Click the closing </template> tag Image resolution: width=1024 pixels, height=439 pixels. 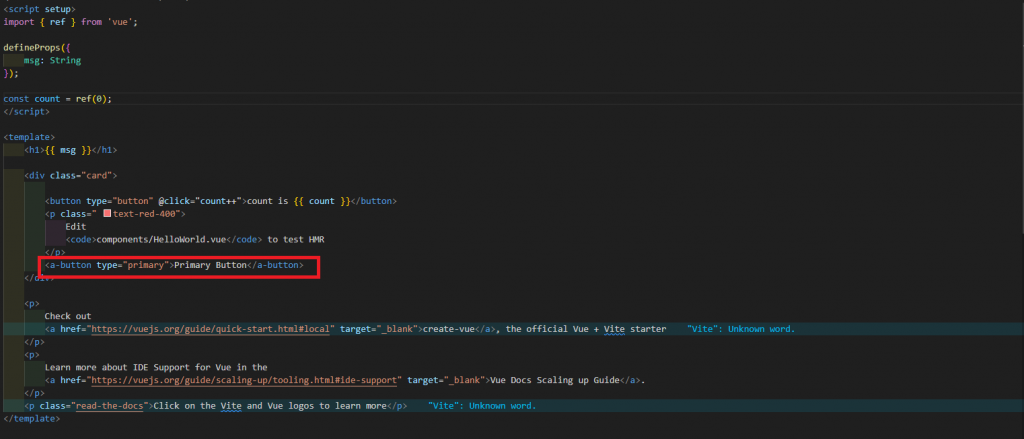coord(31,418)
